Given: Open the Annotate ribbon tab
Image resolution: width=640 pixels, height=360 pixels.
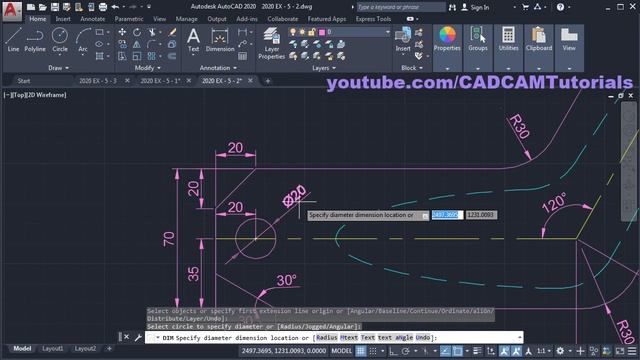Looking at the screenshot, I should (92, 19).
